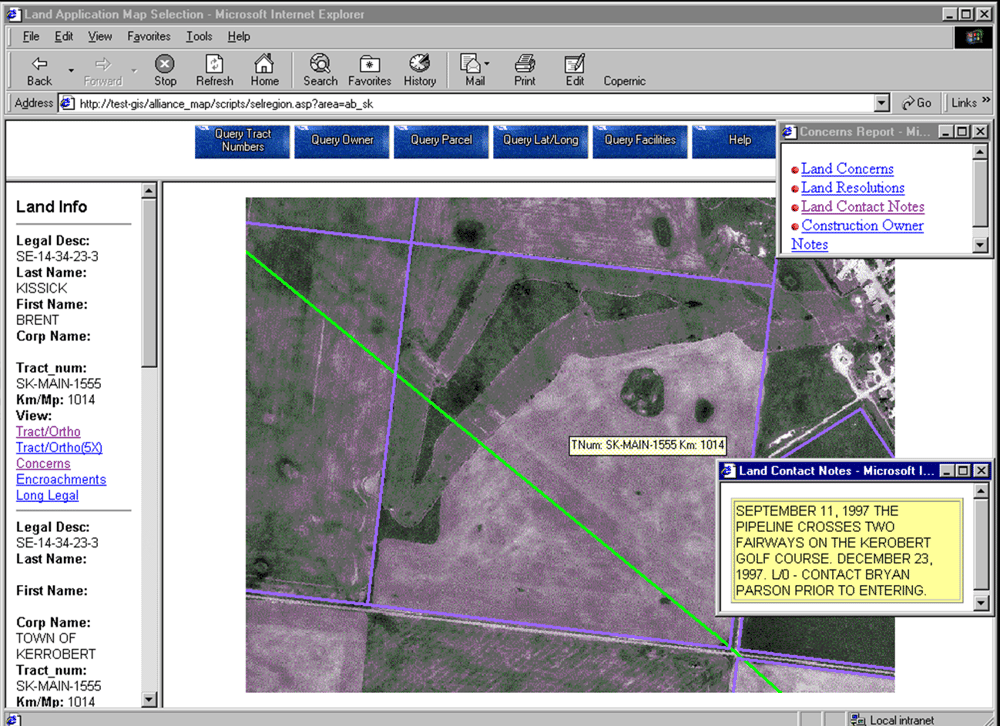Click the Query Parcel button

click(x=441, y=140)
